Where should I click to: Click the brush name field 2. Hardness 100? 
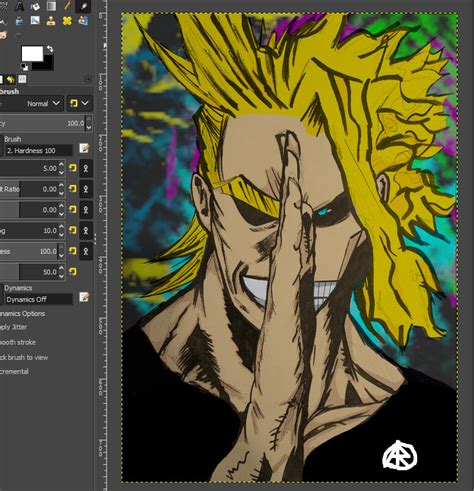(39, 150)
